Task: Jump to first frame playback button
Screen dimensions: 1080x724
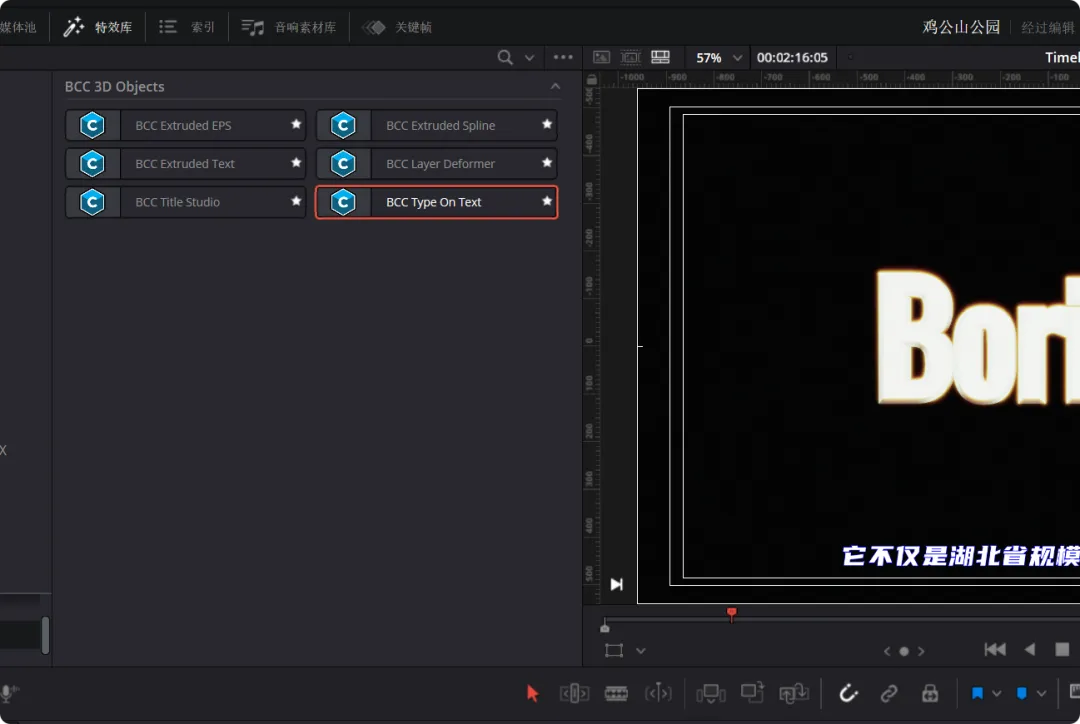Action: (995, 649)
